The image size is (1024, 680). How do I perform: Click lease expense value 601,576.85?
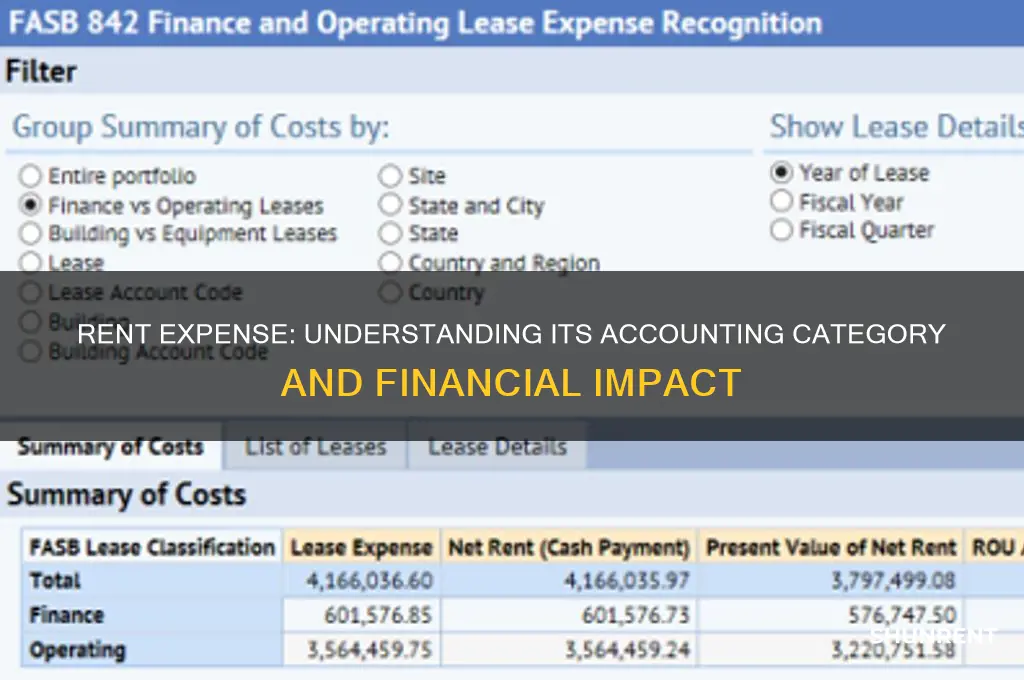pyautogui.click(x=378, y=615)
